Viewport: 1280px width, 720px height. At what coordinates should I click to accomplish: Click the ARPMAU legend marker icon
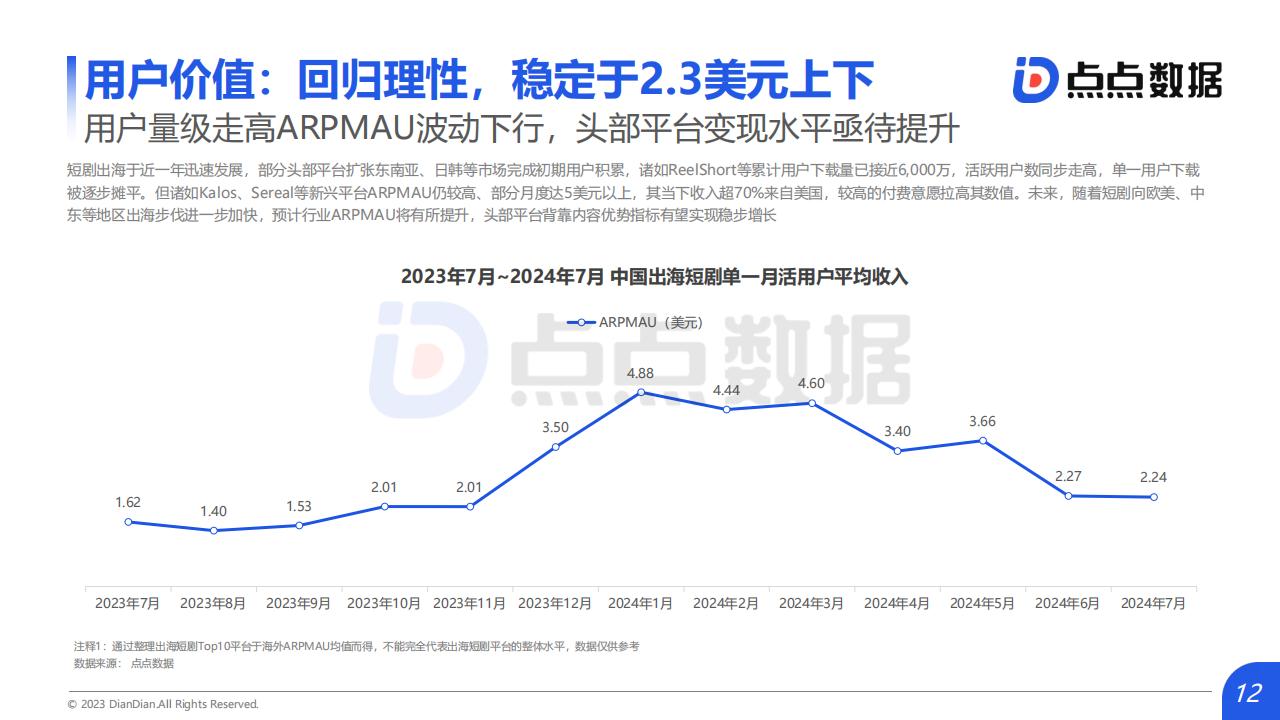tap(581, 322)
